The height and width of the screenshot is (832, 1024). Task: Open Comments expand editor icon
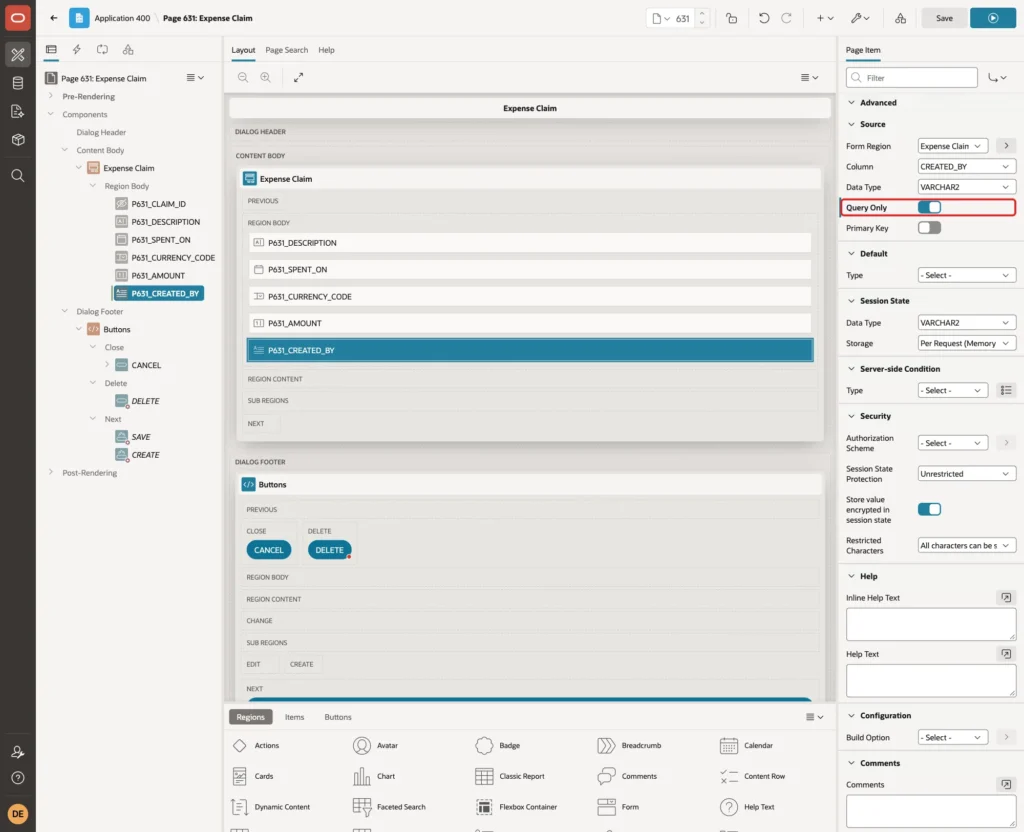(1006, 784)
